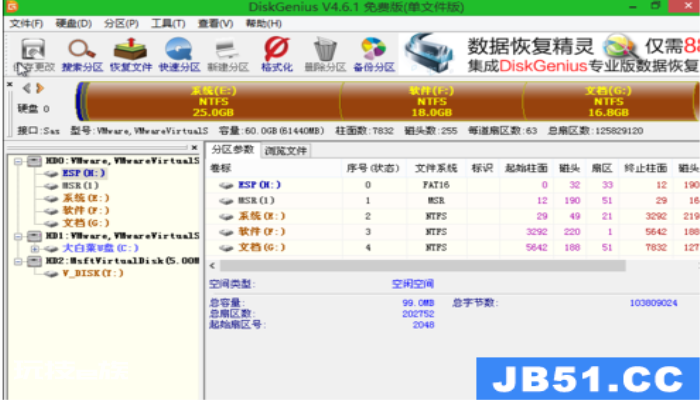Select the 系统(E:) row label in partition table
This screenshot has height=400, width=700.
click(262, 217)
